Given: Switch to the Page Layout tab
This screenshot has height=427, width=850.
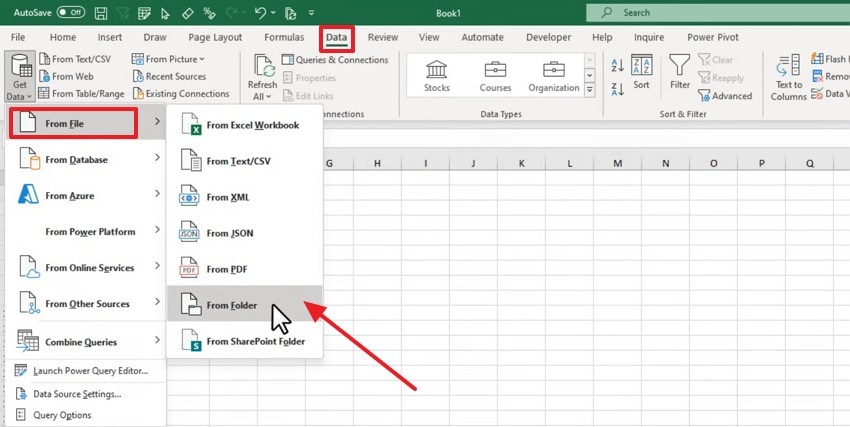Looking at the screenshot, I should (x=215, y=37).
